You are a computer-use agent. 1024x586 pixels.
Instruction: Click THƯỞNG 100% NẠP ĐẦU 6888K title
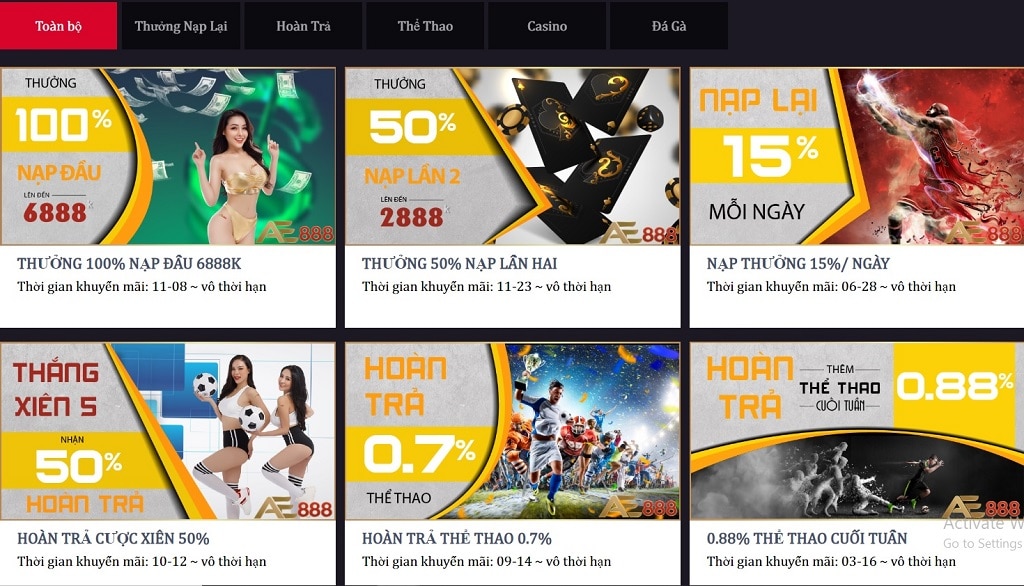coord(129,263)
